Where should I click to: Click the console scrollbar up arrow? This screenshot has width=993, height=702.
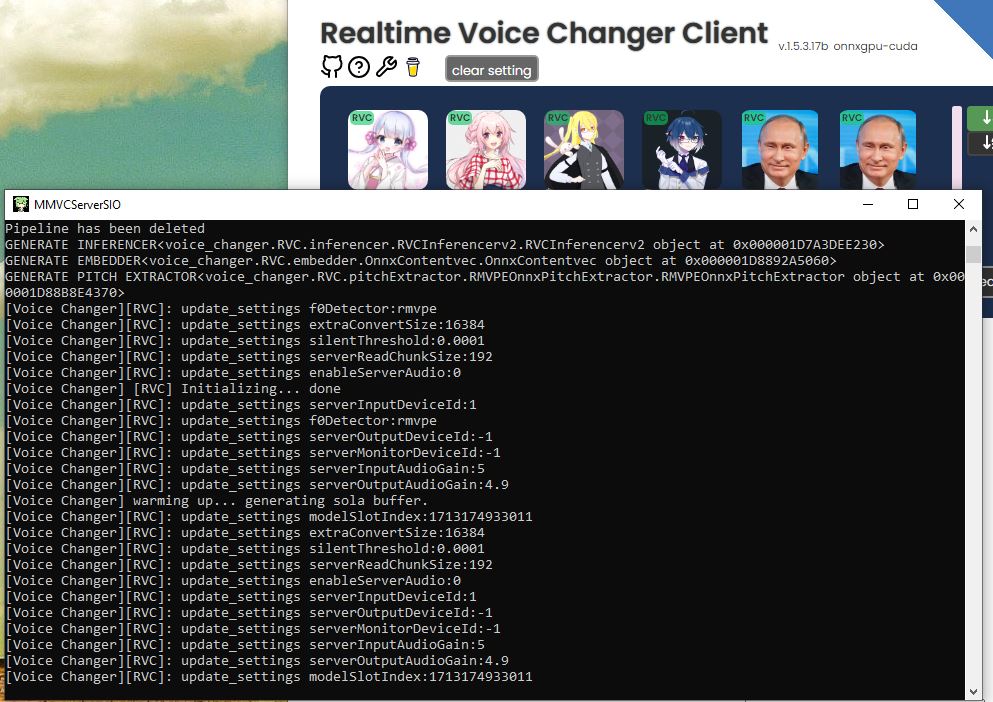click(973, 229)
